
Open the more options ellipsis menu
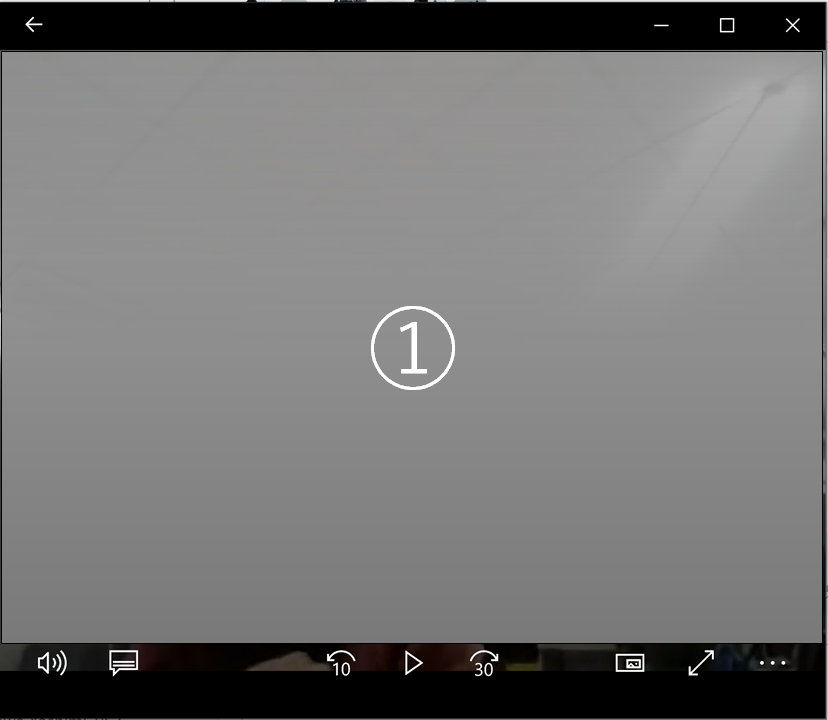pyautogui.click(x=773, y=662)
